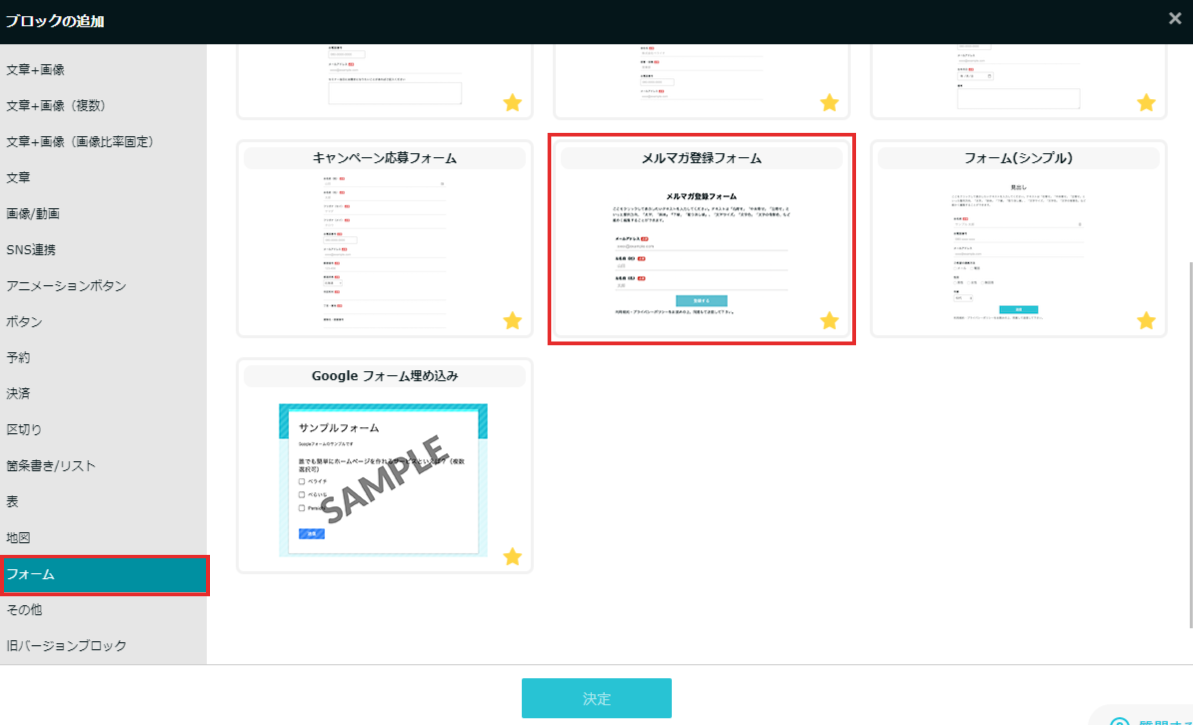1193x725 pixels.
Task: Click the メルマガ登録フォーム title label
Action: click(701, 158)
